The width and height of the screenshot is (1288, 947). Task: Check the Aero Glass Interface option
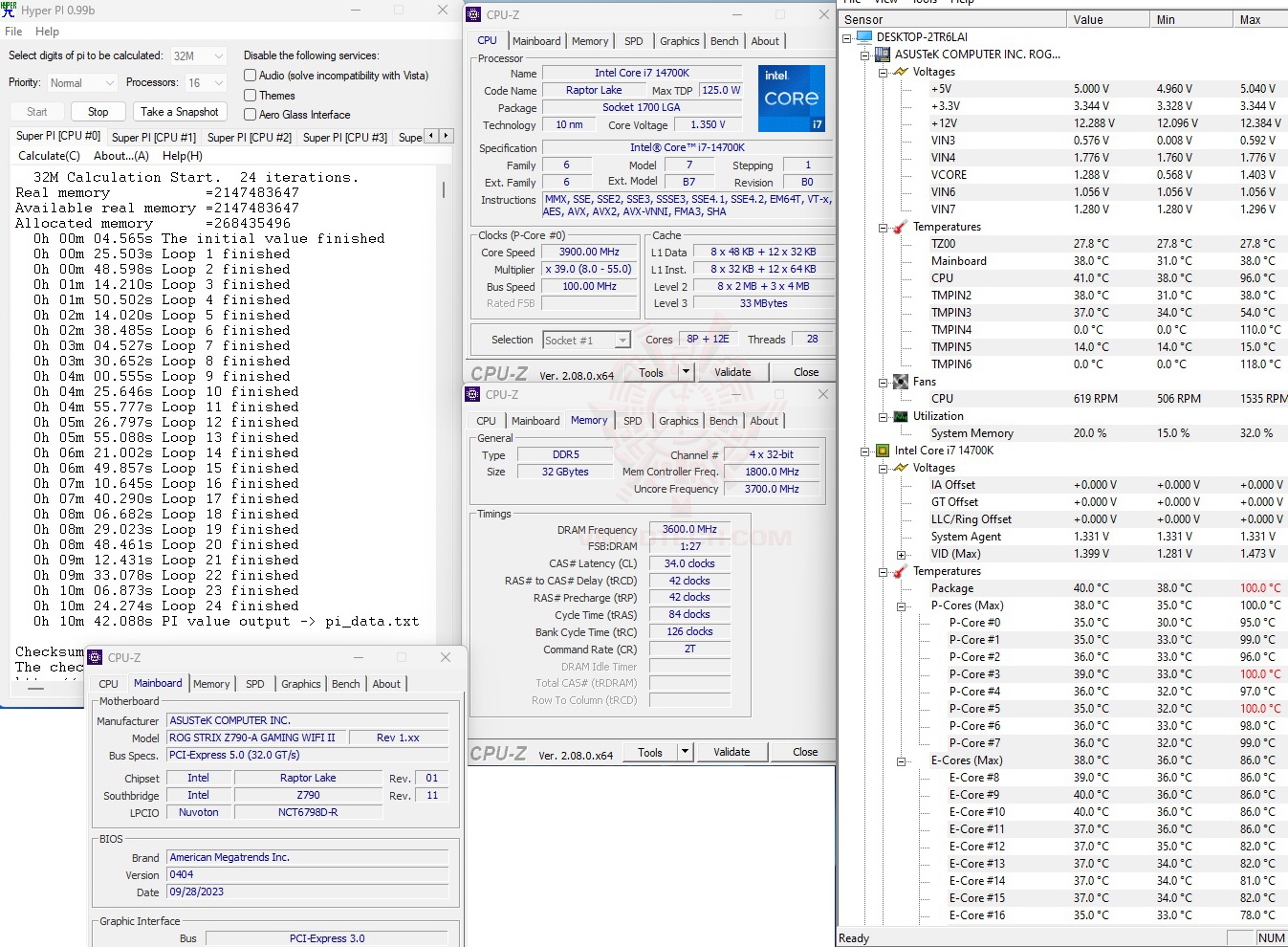tap(250, 115)
